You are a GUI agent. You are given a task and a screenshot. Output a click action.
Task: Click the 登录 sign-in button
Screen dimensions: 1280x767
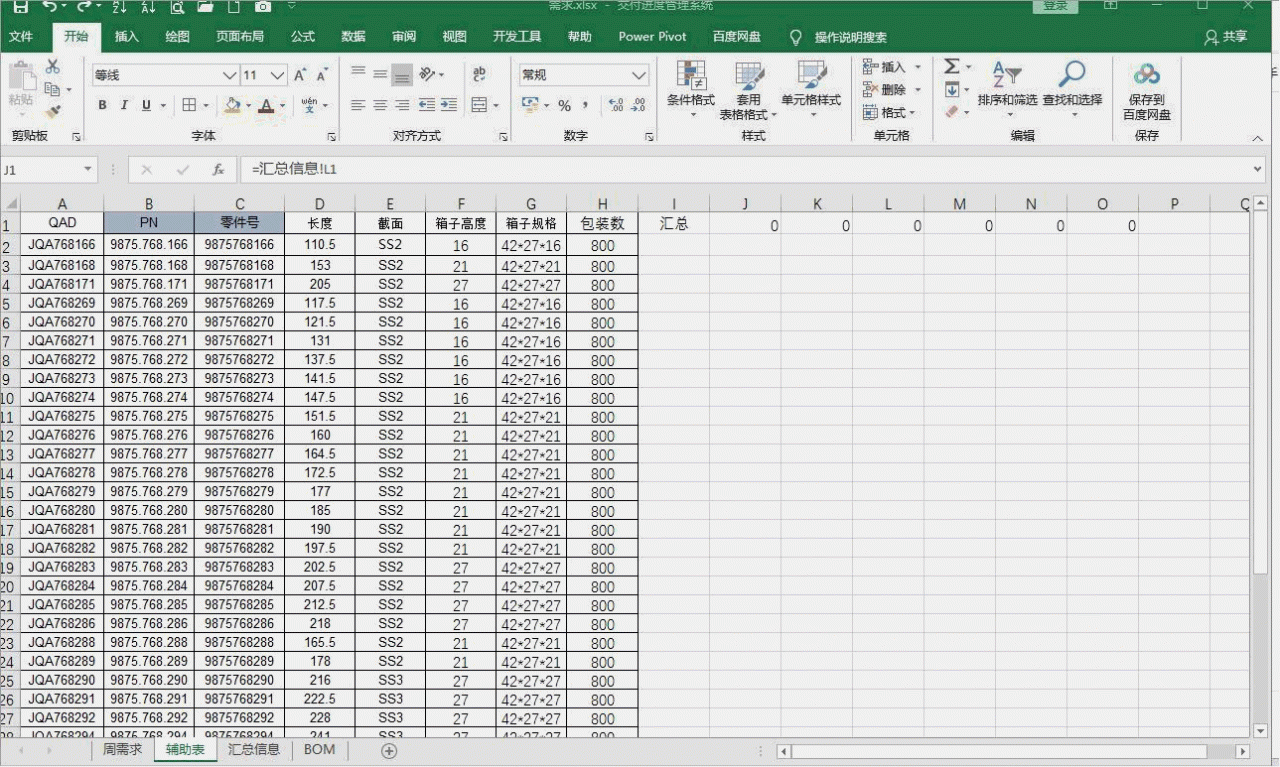[1055, 6]
